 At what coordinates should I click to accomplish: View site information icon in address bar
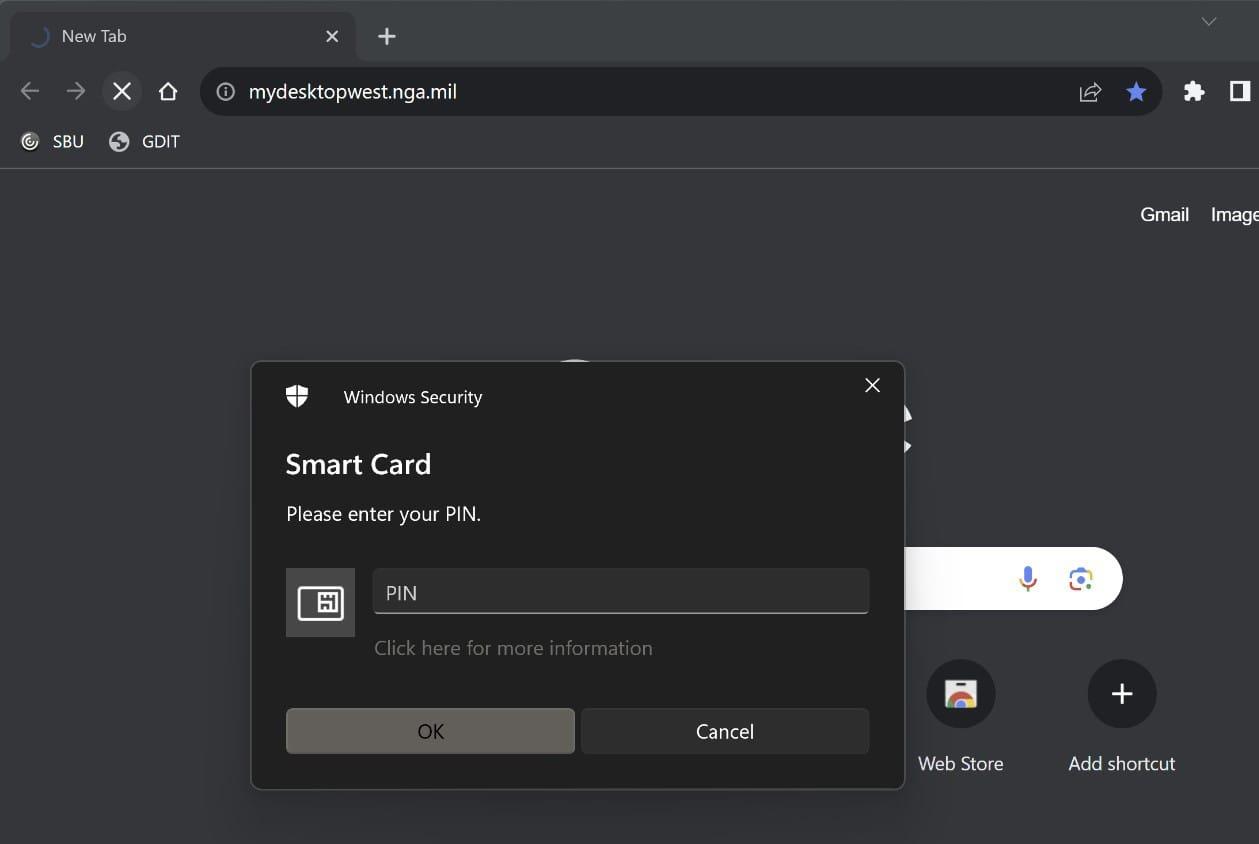click(227, 92)
